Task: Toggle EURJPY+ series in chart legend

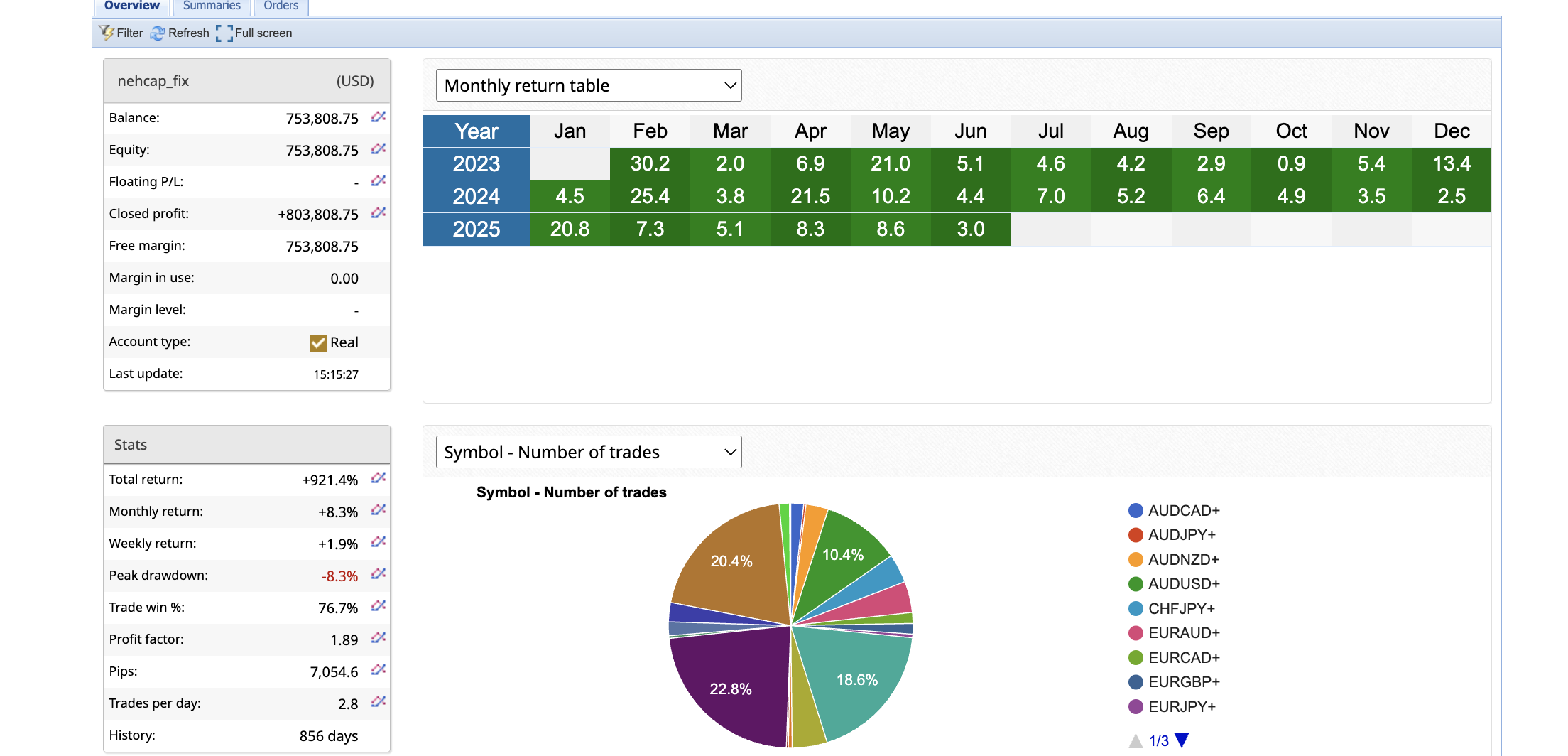Action: [1172, 707]
